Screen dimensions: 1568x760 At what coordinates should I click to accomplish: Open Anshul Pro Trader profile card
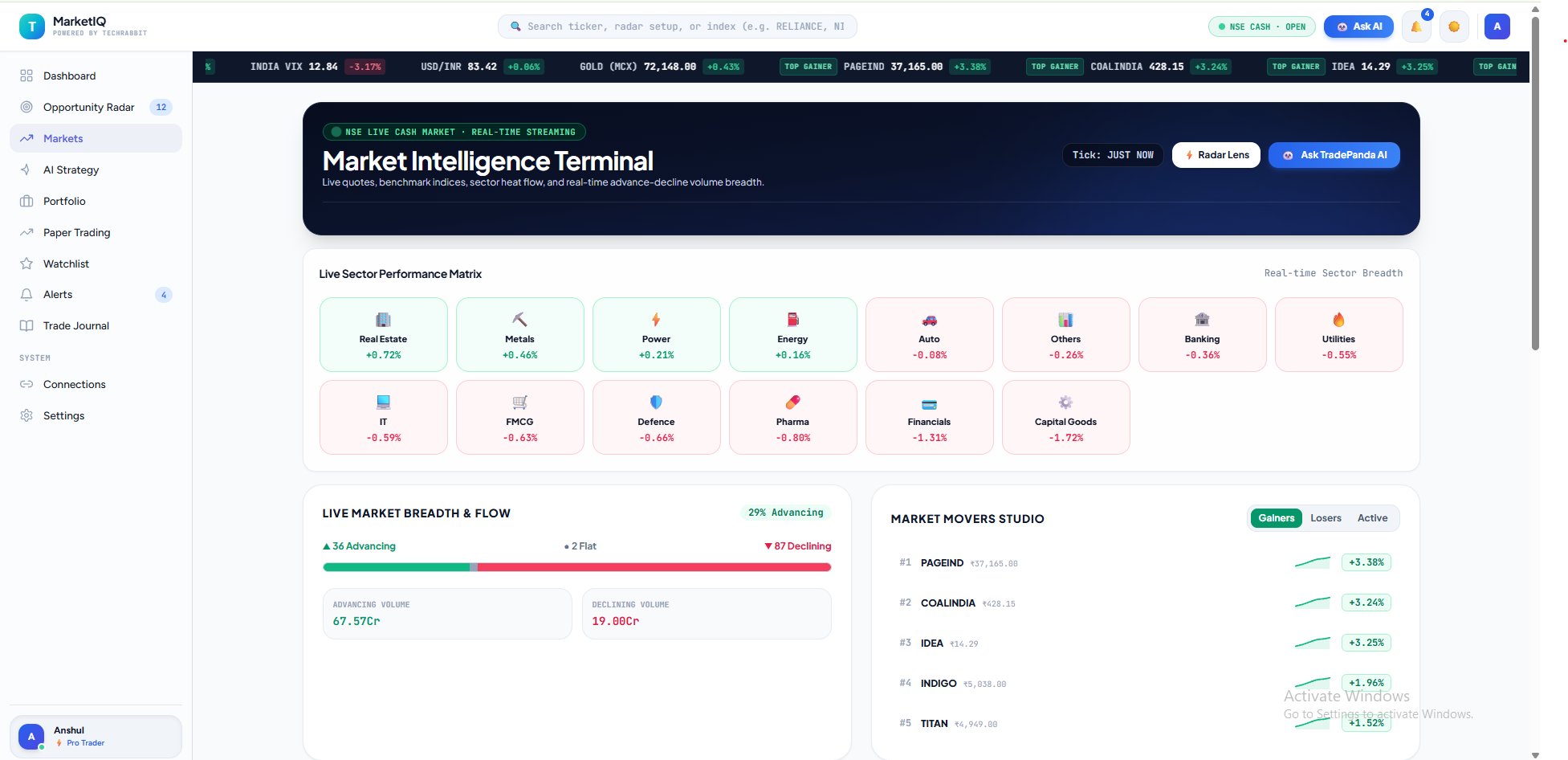click(x=96, y=736)
